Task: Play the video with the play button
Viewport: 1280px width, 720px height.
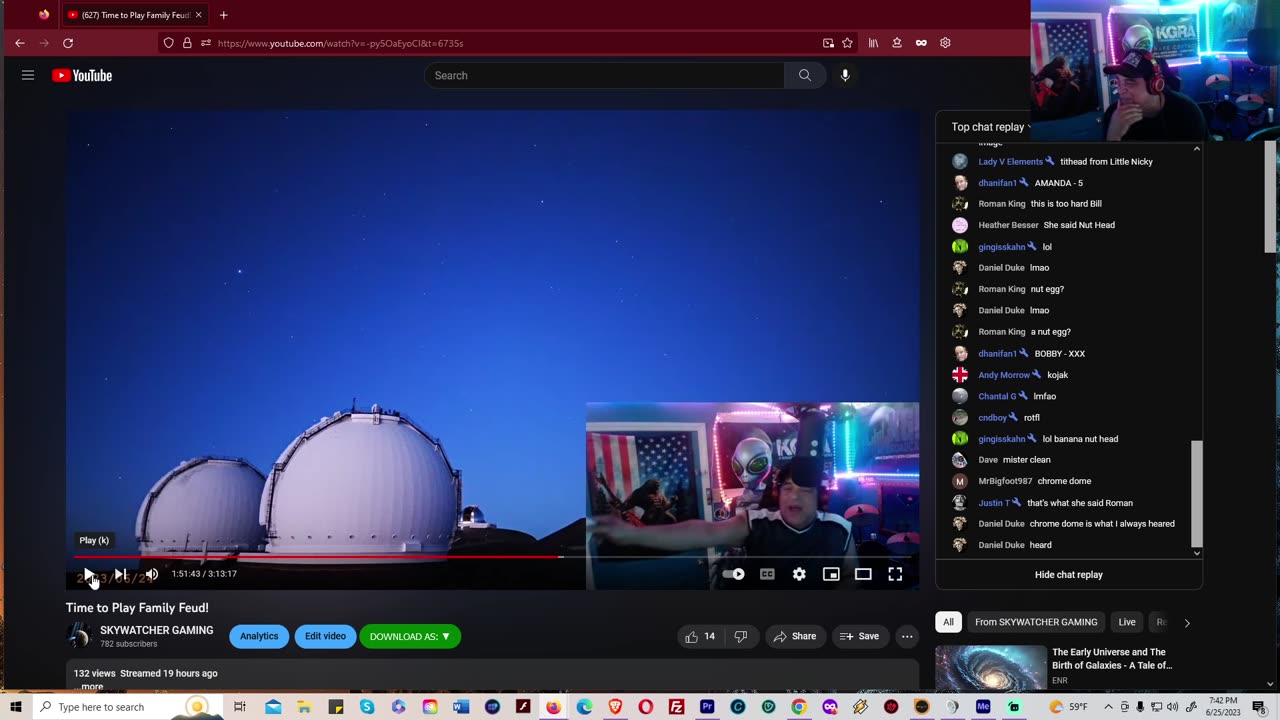Action: coord(88,574)
